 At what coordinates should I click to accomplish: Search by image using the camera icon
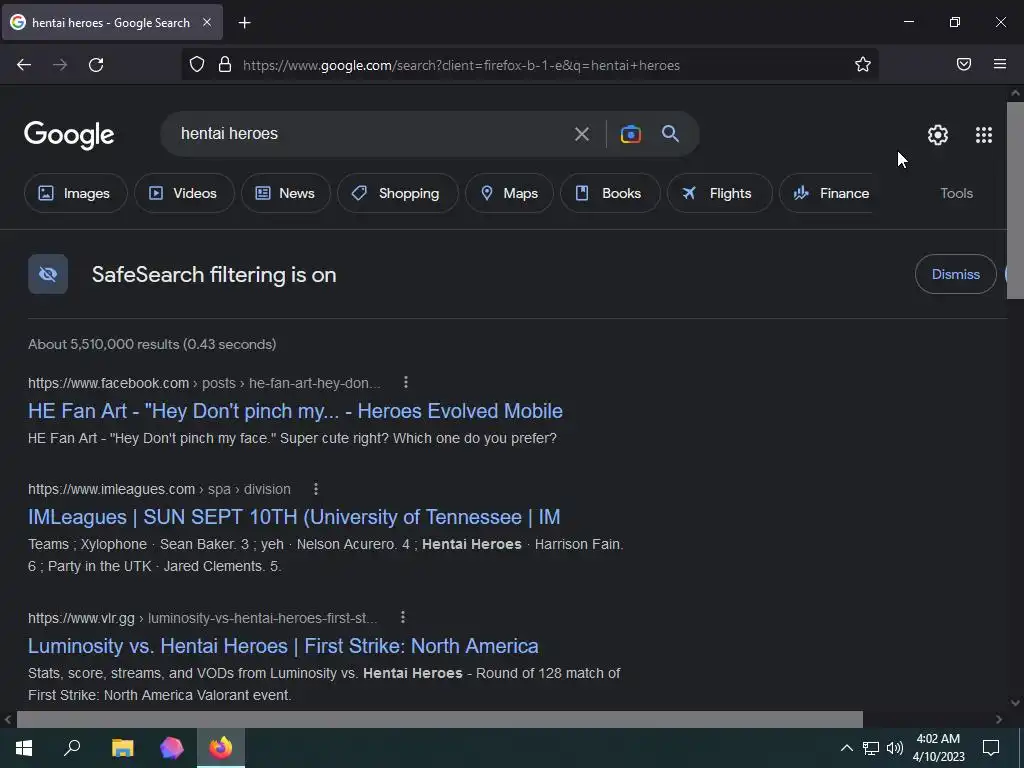pyautogui.click(x=630, y=134)
